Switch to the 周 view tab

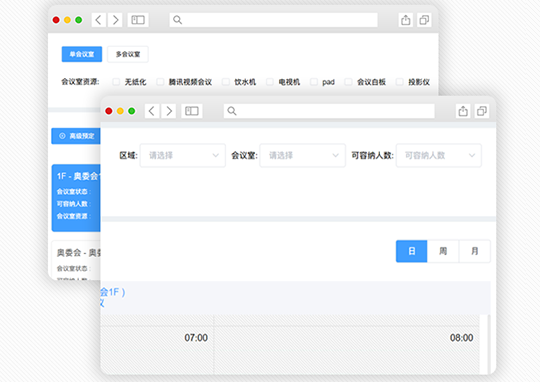(443, 251)
